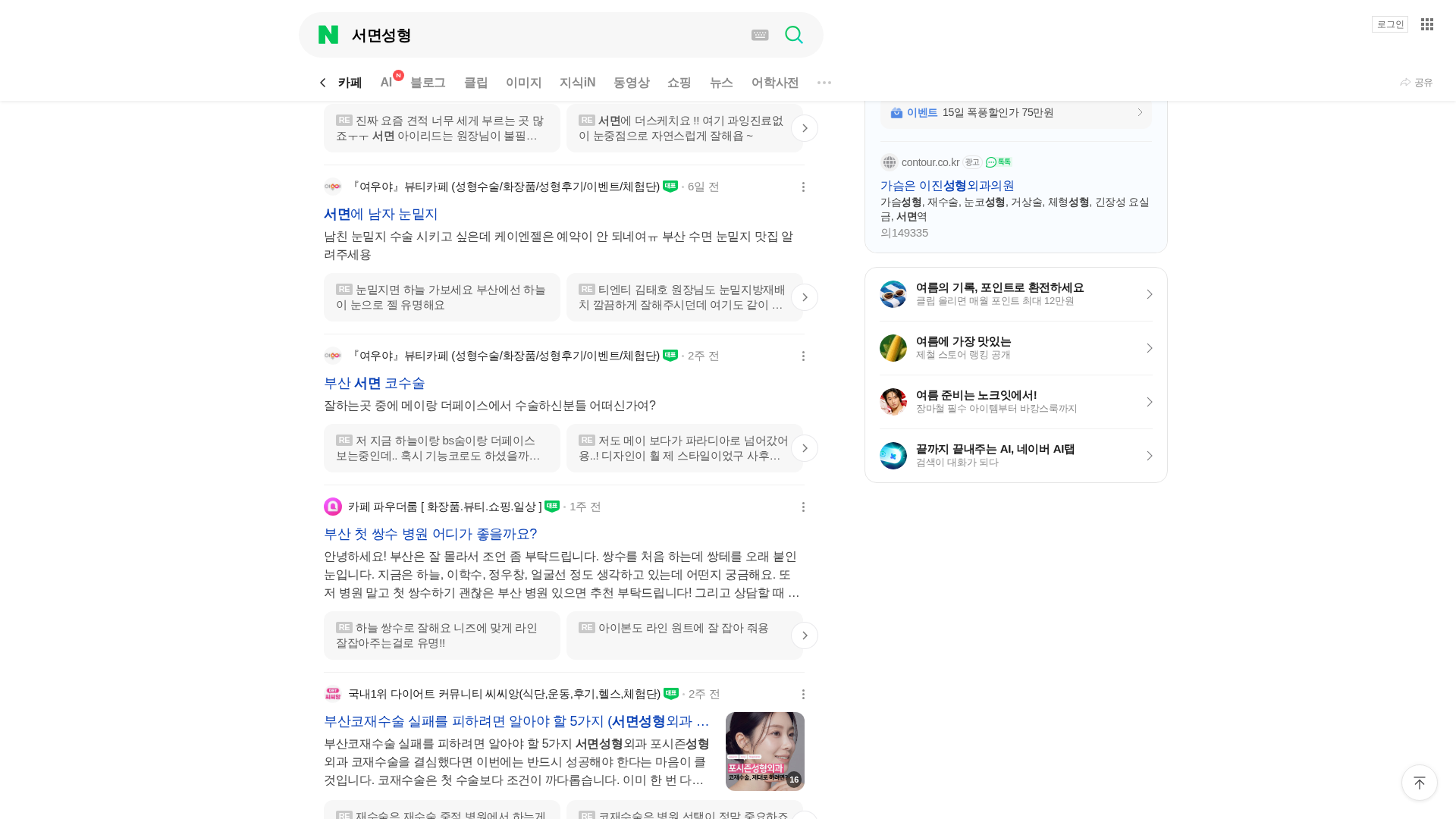The width and height of the screenshot is (1456, 819).
Task: Open the on-screen keyboard icon
Action: pyautogui.click(x=760, y=35)
